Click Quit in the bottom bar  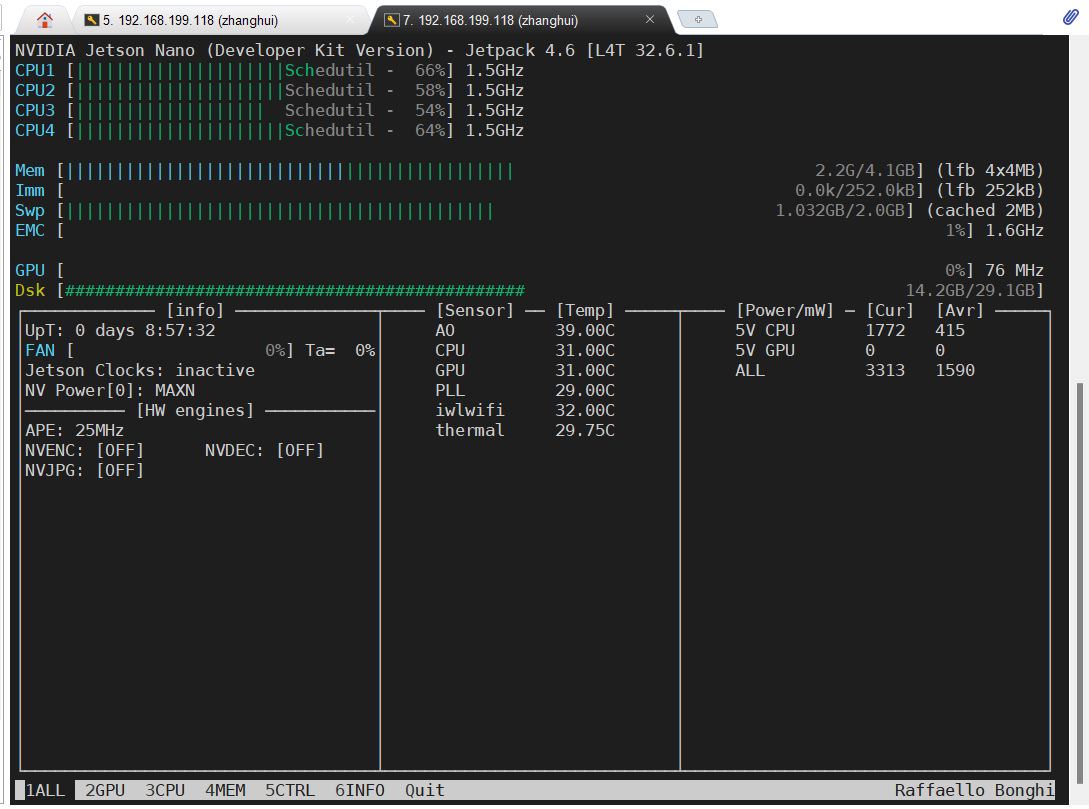424,790
